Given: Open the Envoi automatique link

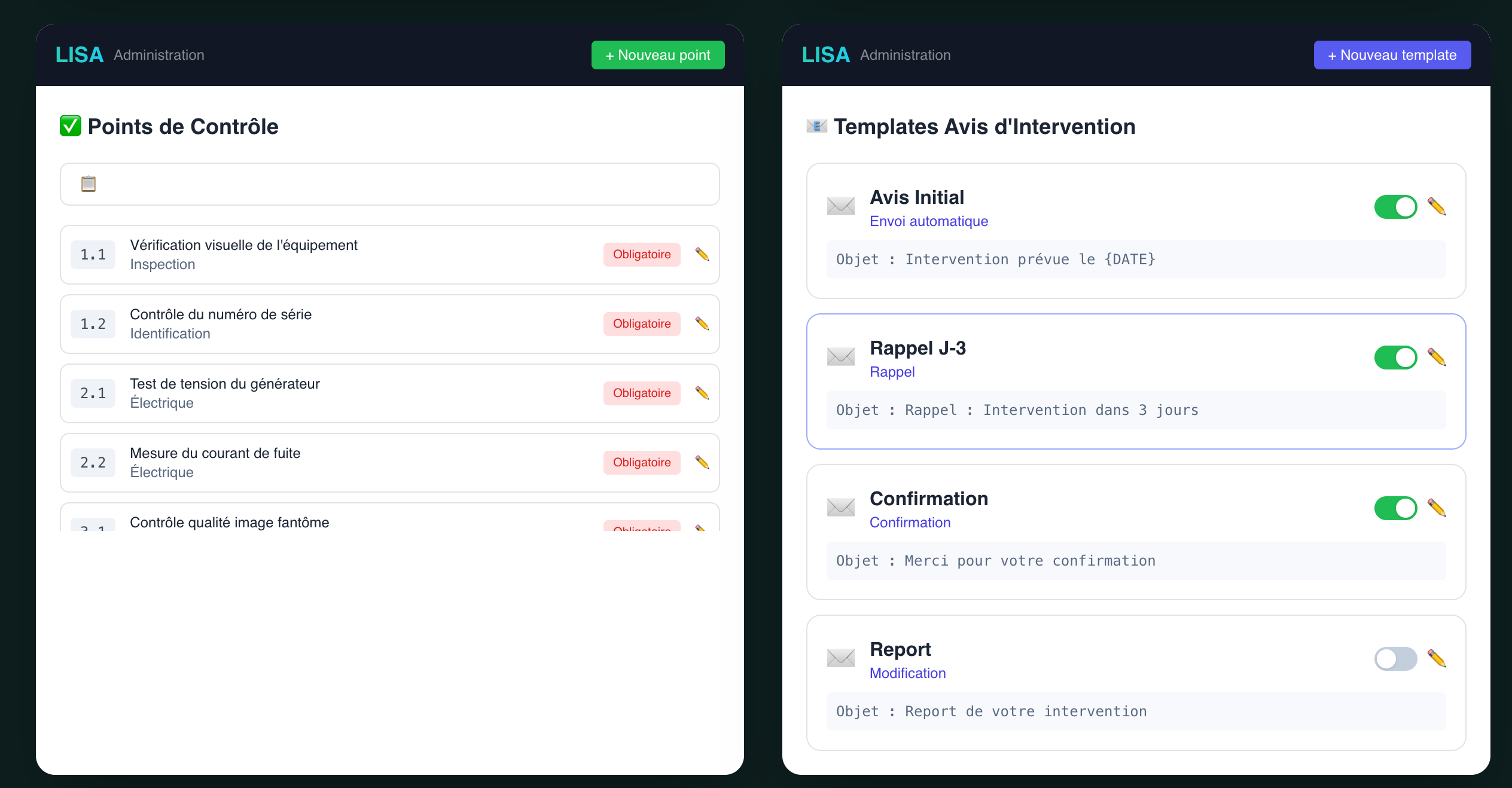Looking at the screenshot, I should (x=929, y=221).
